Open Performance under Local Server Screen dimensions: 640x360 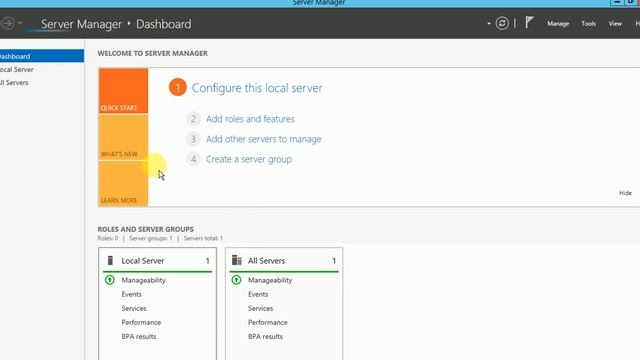(x=141, y=322)
